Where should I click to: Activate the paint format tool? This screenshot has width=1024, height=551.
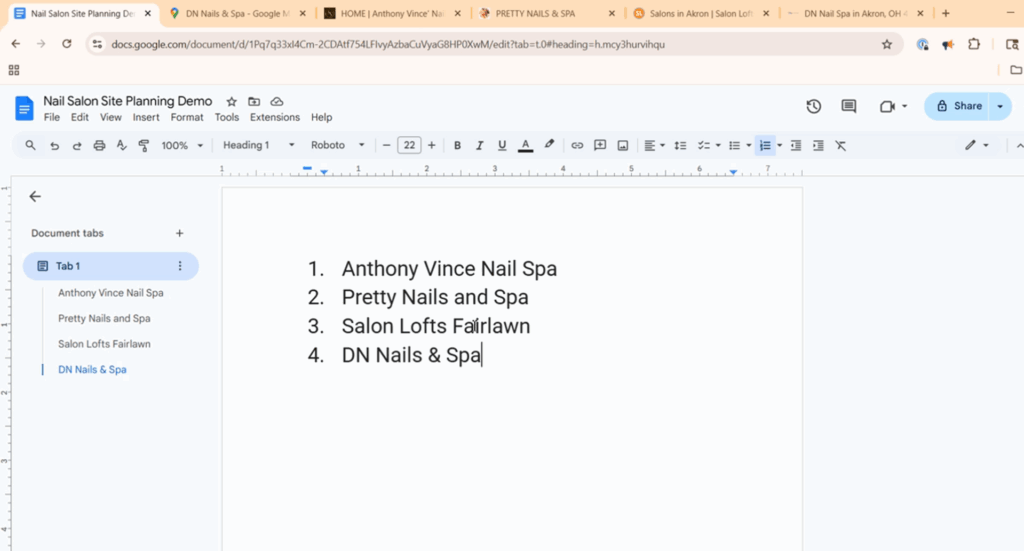[144, 146]
